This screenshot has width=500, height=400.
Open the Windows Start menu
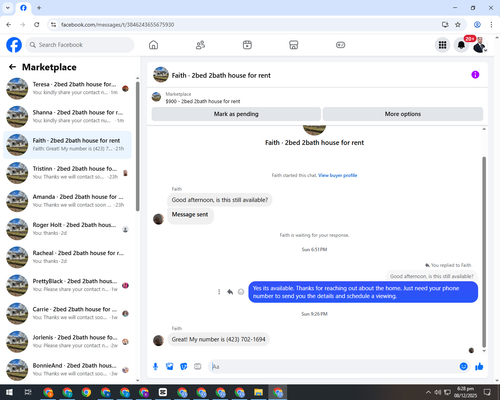pos(9,392)
